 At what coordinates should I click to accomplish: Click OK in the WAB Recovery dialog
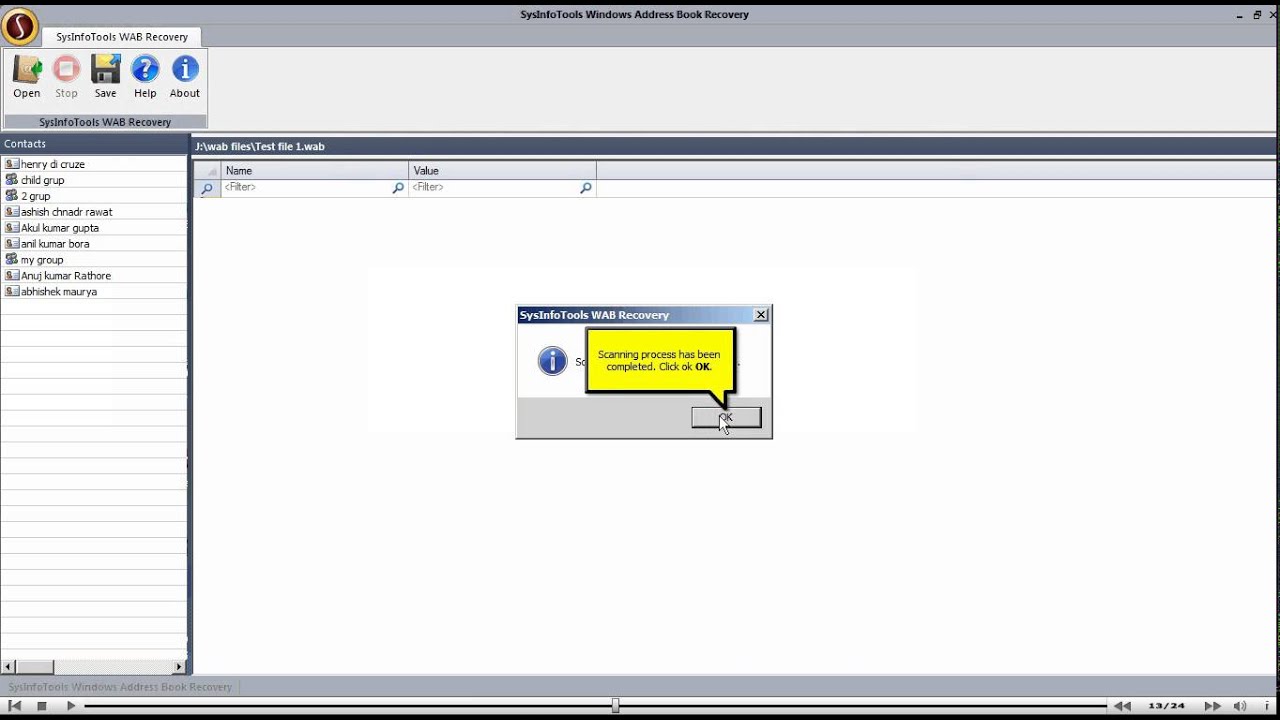tap(726, 417)
